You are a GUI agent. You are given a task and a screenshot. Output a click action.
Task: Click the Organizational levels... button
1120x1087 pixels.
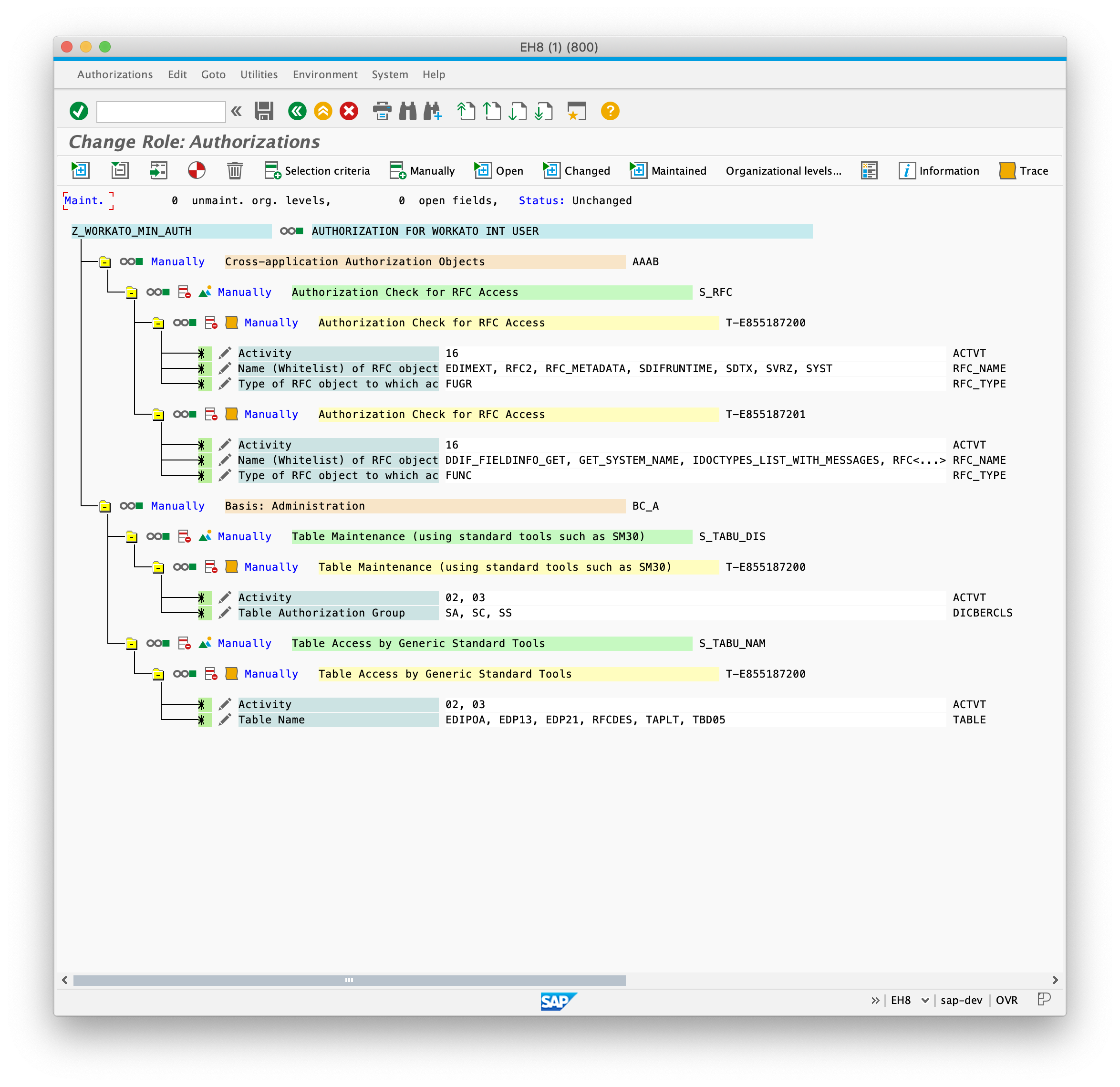pos(783,171)
